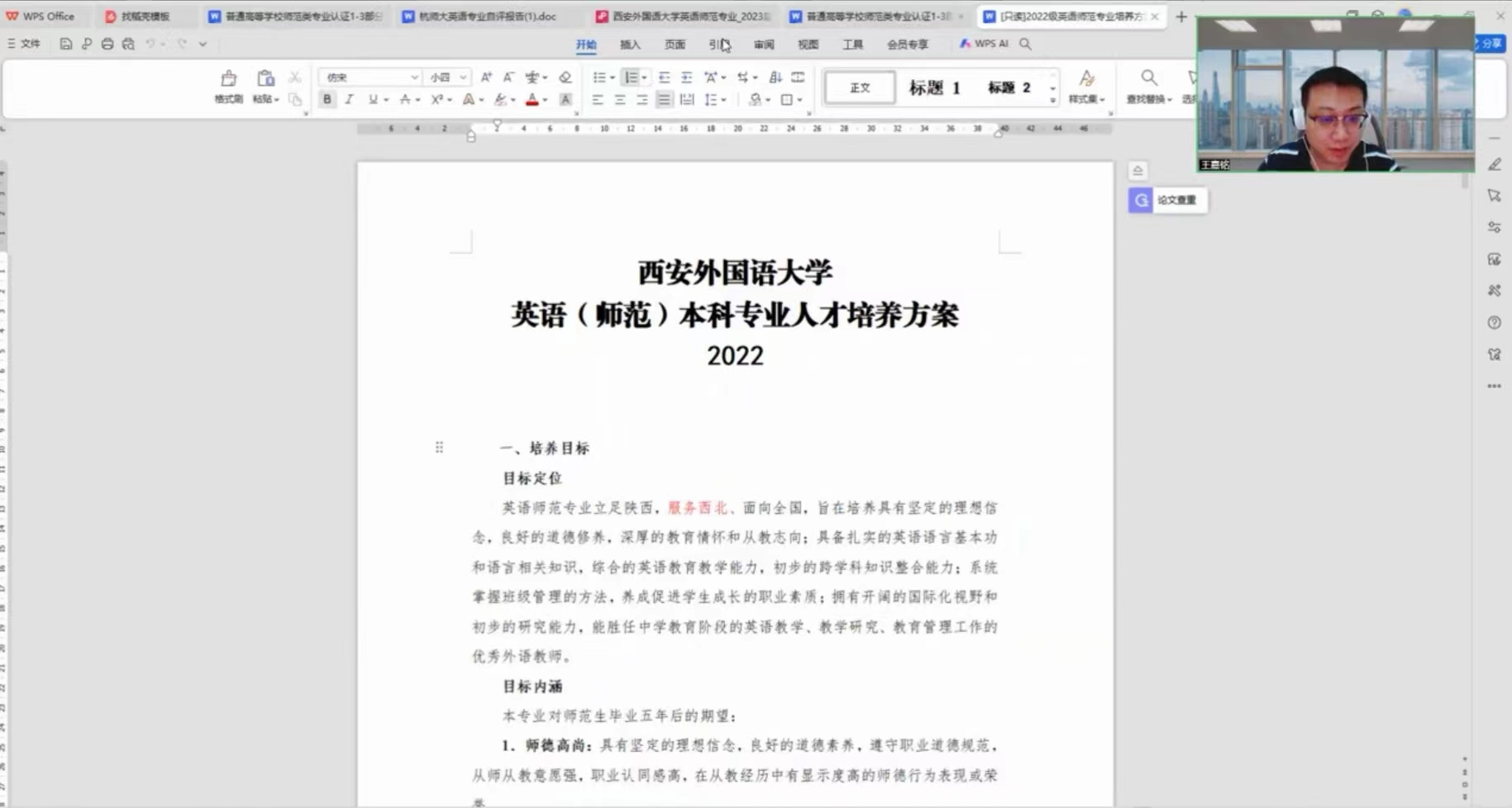Click the Clear formatting eraser icon

coord(565,78)
